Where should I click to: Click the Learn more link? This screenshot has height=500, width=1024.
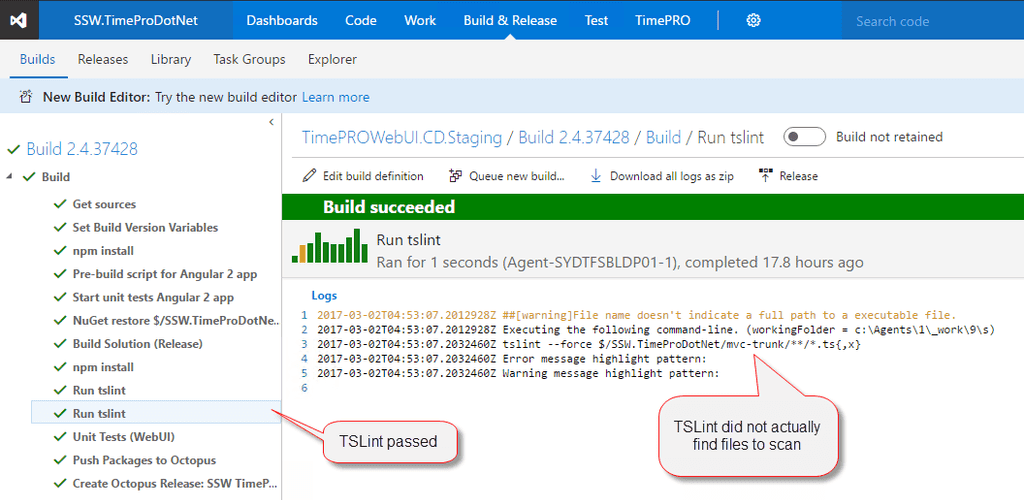click(x=335, y=97)
